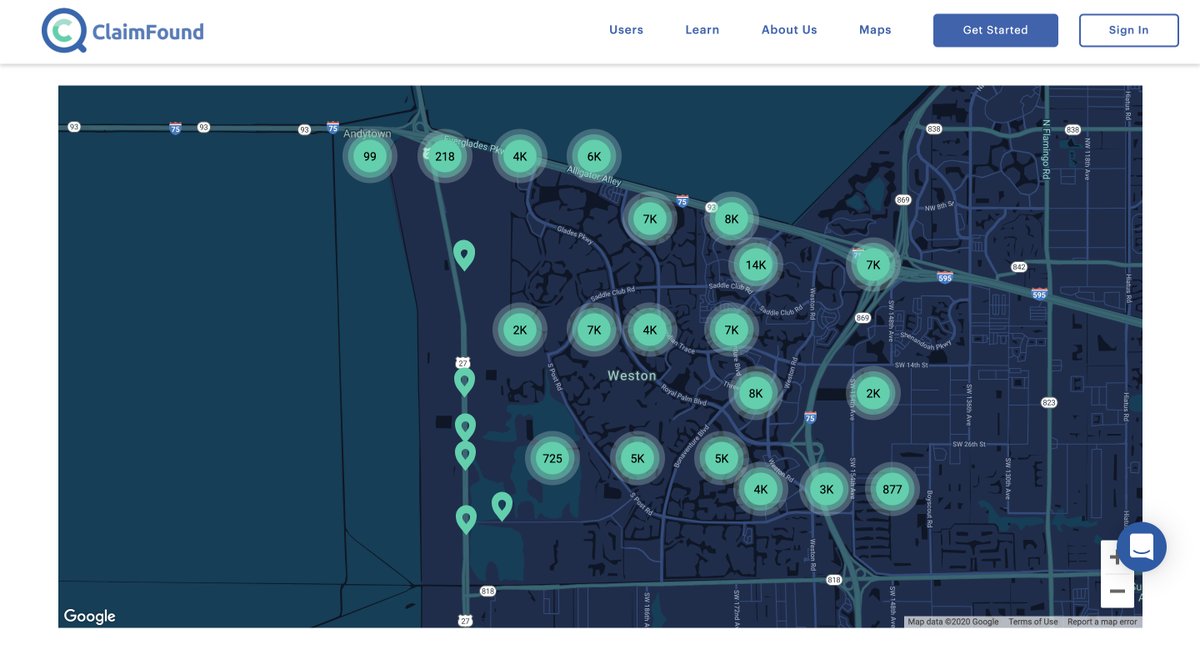Open the Users menu item

click(x=626, y=30)
